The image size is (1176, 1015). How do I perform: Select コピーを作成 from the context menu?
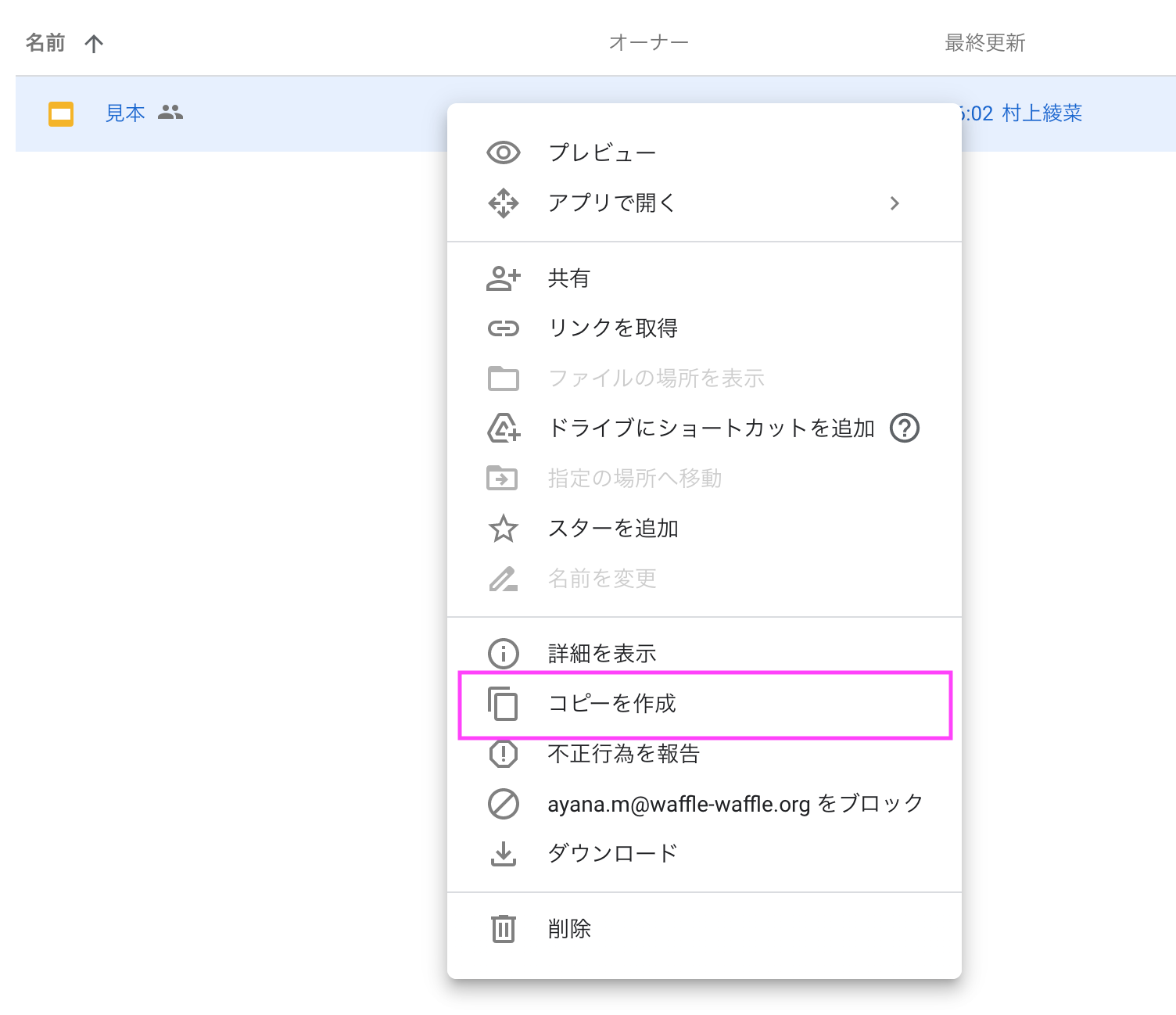611,704
